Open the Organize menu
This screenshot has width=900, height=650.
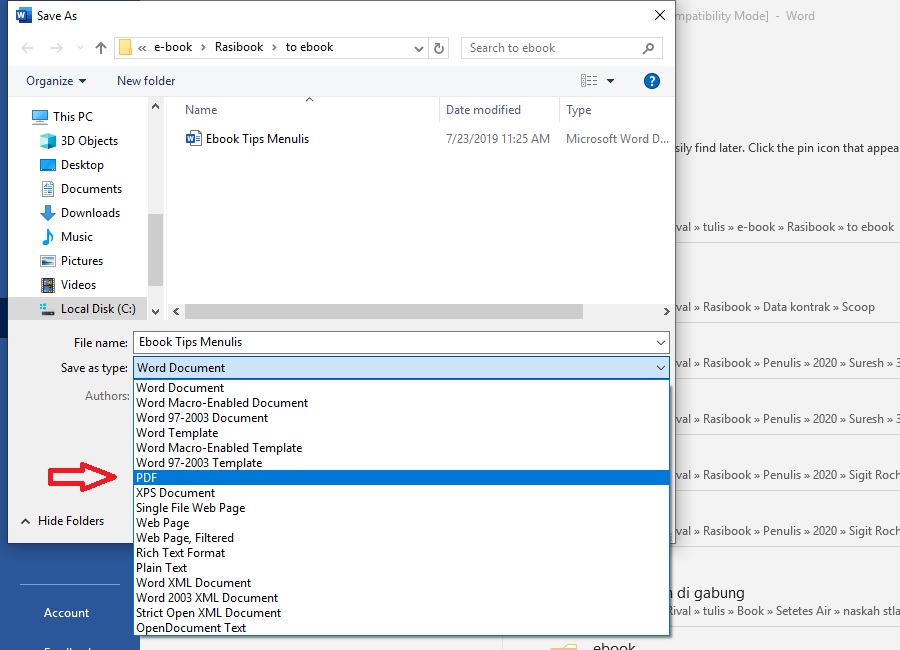pos(56,81)
